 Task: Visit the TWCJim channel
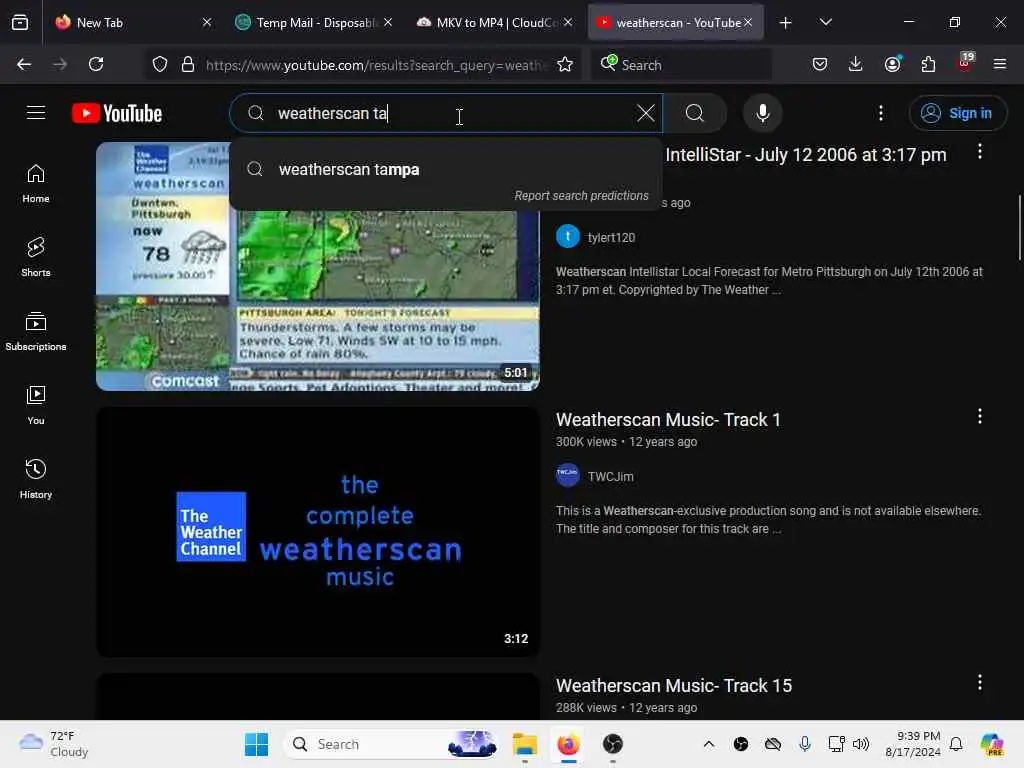pyautogui.click(x=611, y=477)
